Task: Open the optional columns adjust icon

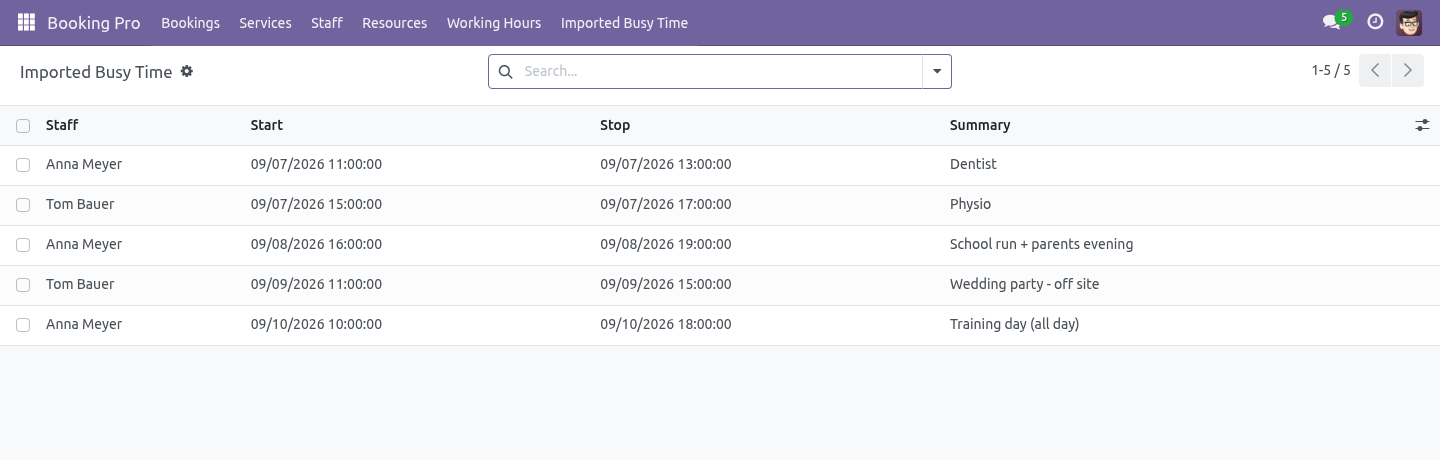Action: tap(1422, 125)
